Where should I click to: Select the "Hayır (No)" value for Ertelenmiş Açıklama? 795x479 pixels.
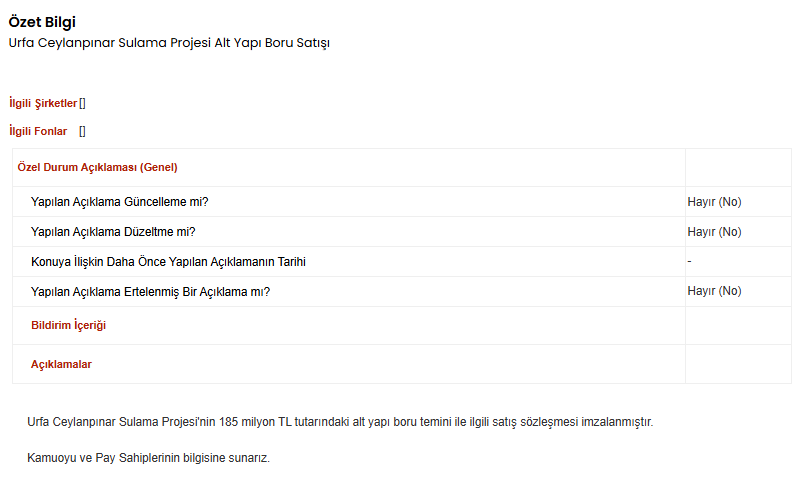click(x=714, y=291)
